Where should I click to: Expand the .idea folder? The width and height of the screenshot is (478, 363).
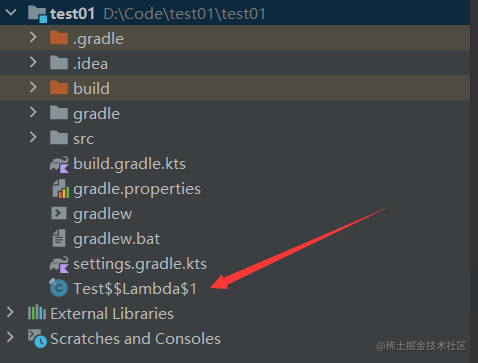click(x=33, y=62)
